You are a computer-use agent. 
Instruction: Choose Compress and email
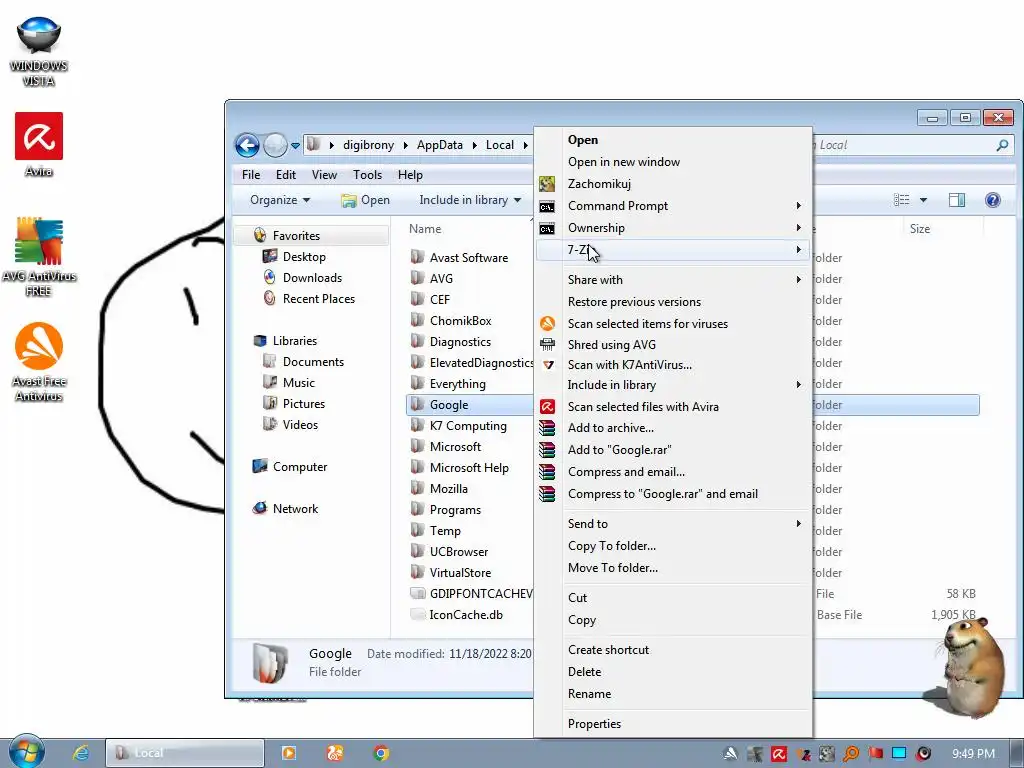click(673, 472)
